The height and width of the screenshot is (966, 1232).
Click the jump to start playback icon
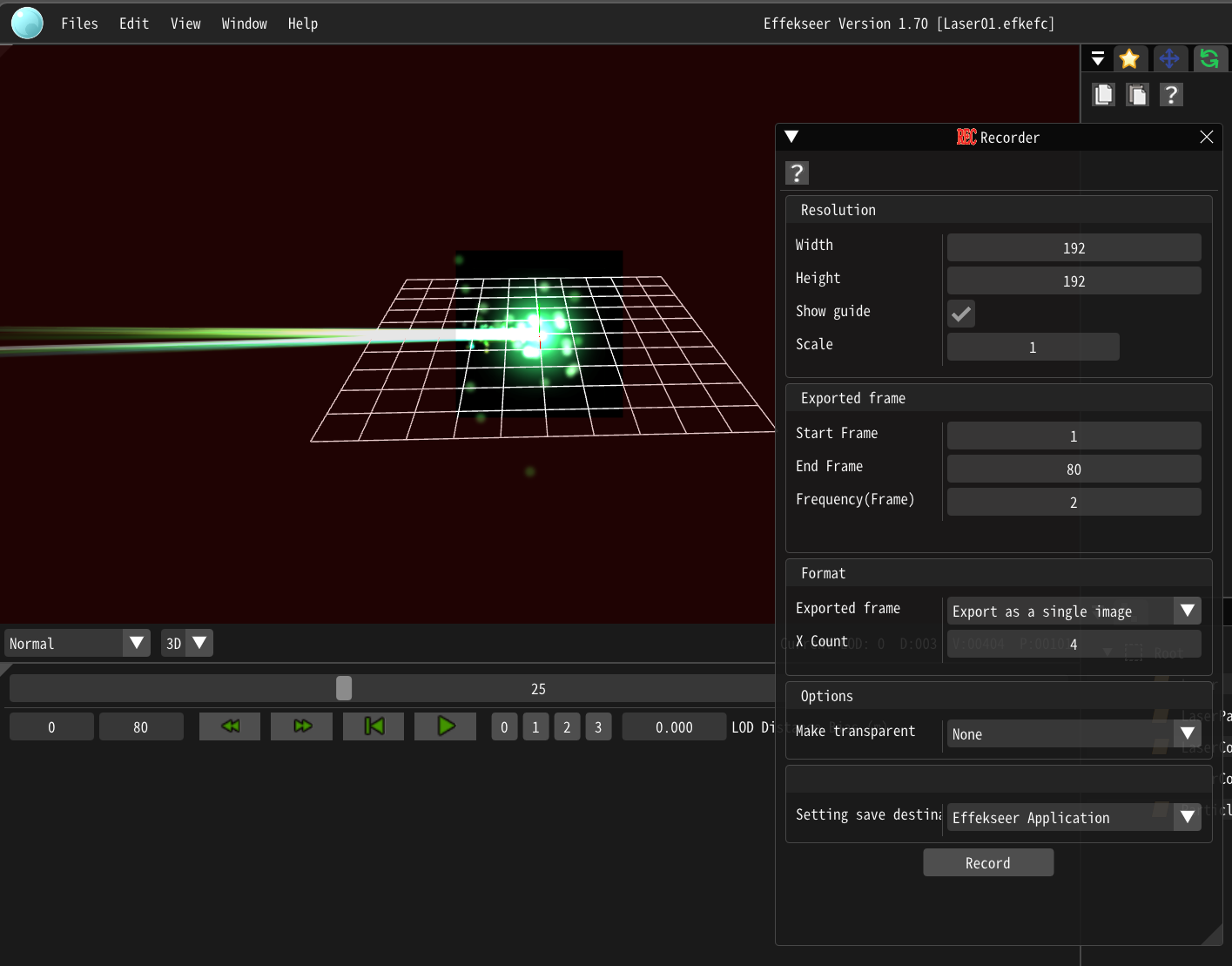click(374, 726)
